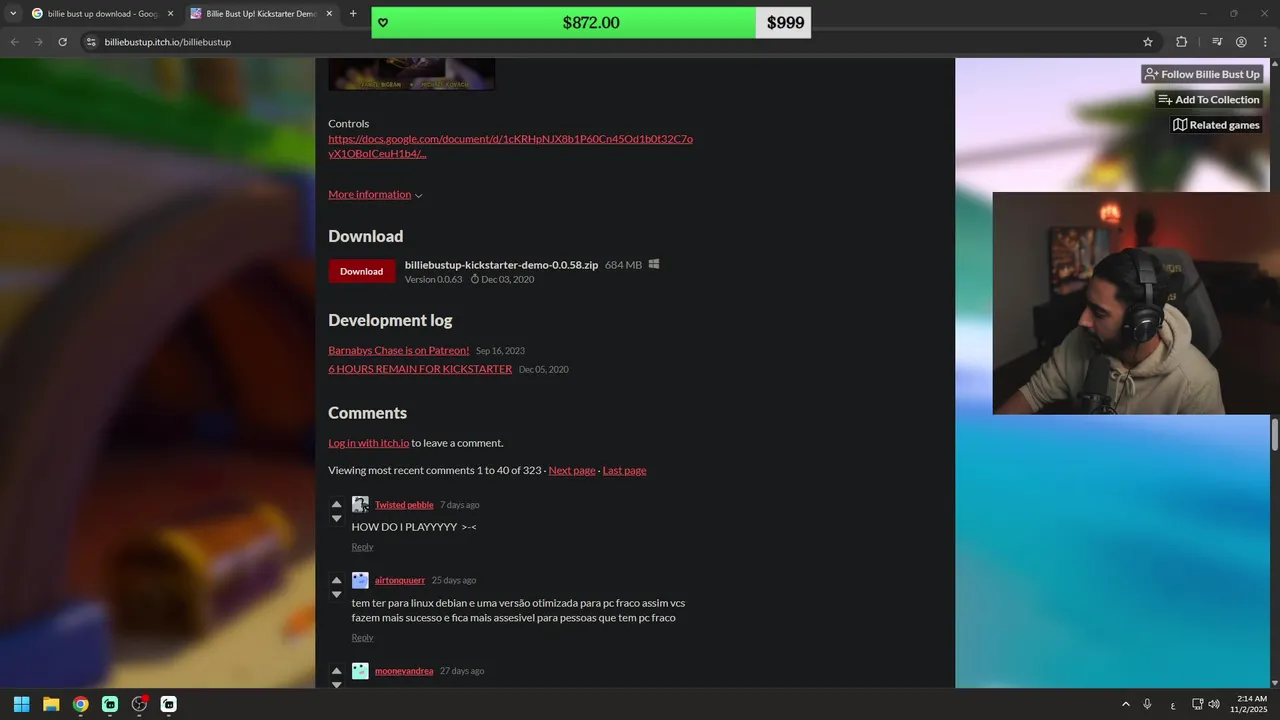1280x720 pixels.
Task: Close the Google search tab
Action: click(170, 14)
